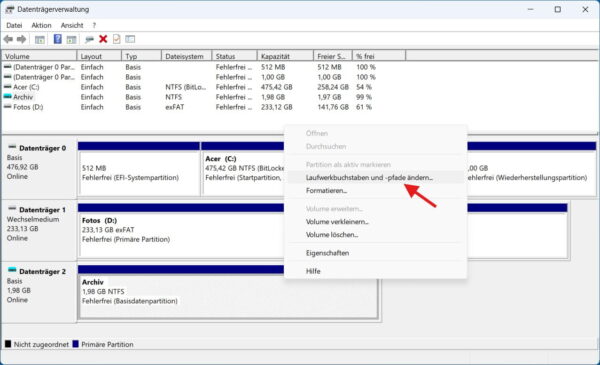Viewport: 600px width, 365px height.
Task: Open the ? help menu
Action: pos(94,25)
